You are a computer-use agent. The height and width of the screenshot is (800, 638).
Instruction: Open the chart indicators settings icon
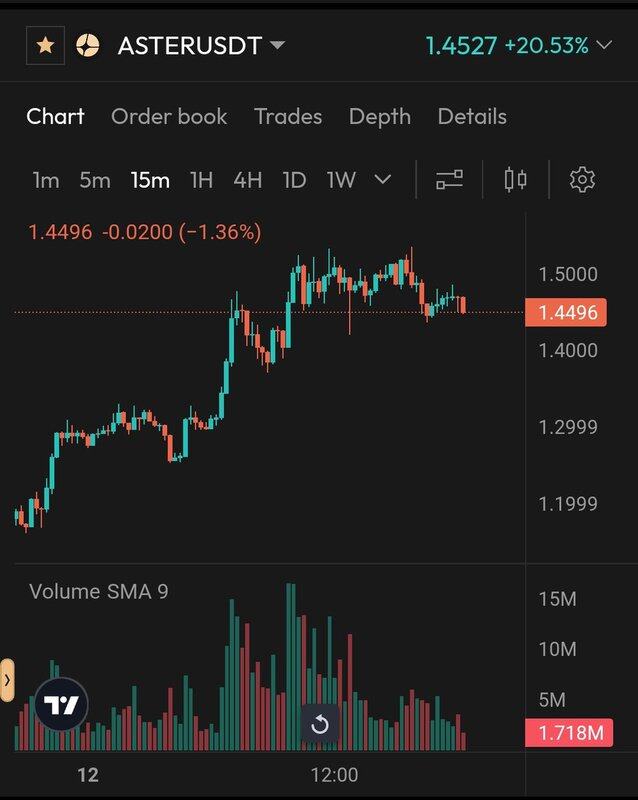tap(450, 180)
